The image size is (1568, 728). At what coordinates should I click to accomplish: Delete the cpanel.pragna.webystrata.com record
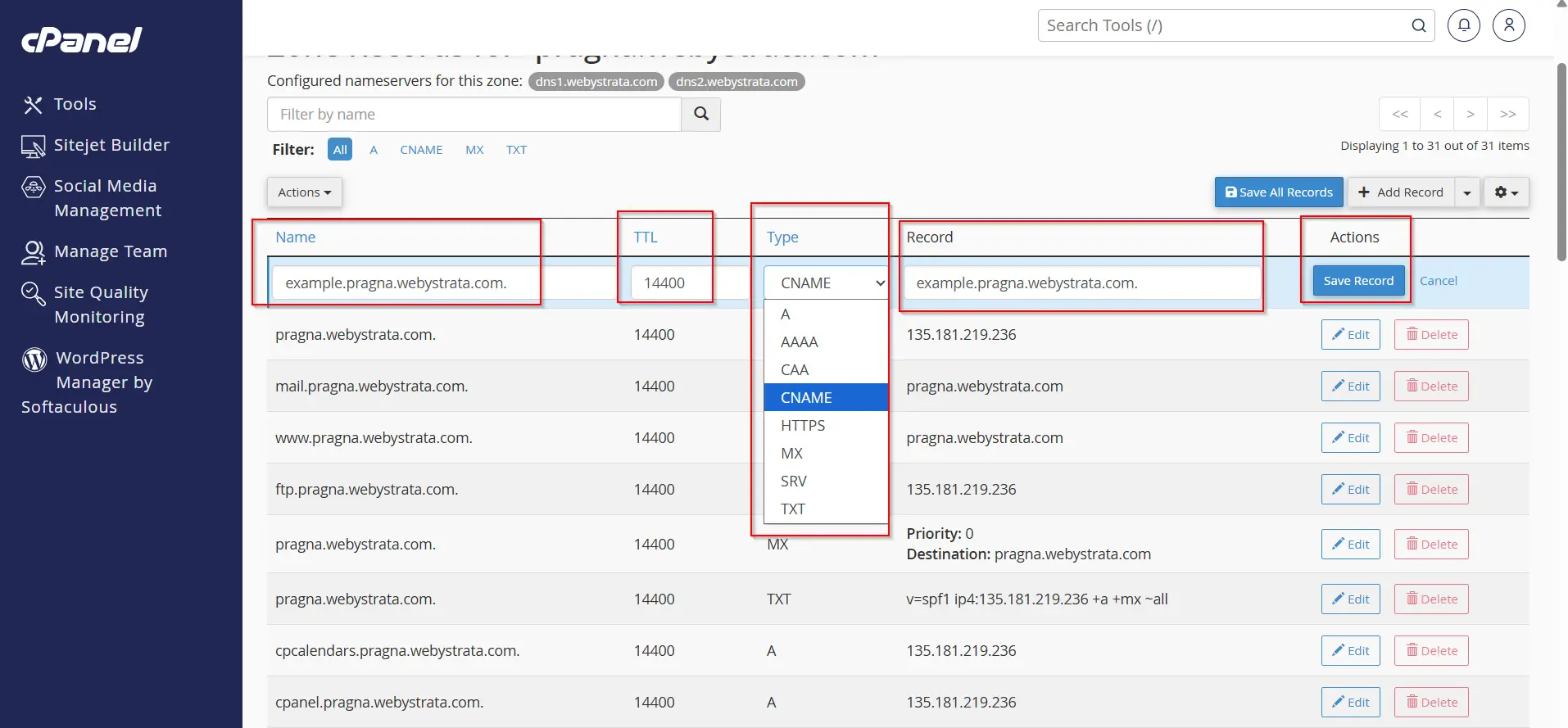tap(1431, 703)
